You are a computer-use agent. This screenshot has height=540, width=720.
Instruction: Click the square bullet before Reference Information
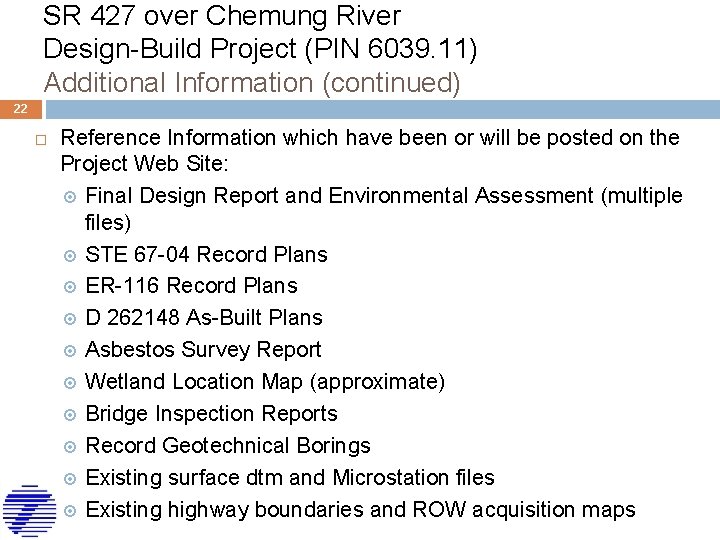click(41, 140)
